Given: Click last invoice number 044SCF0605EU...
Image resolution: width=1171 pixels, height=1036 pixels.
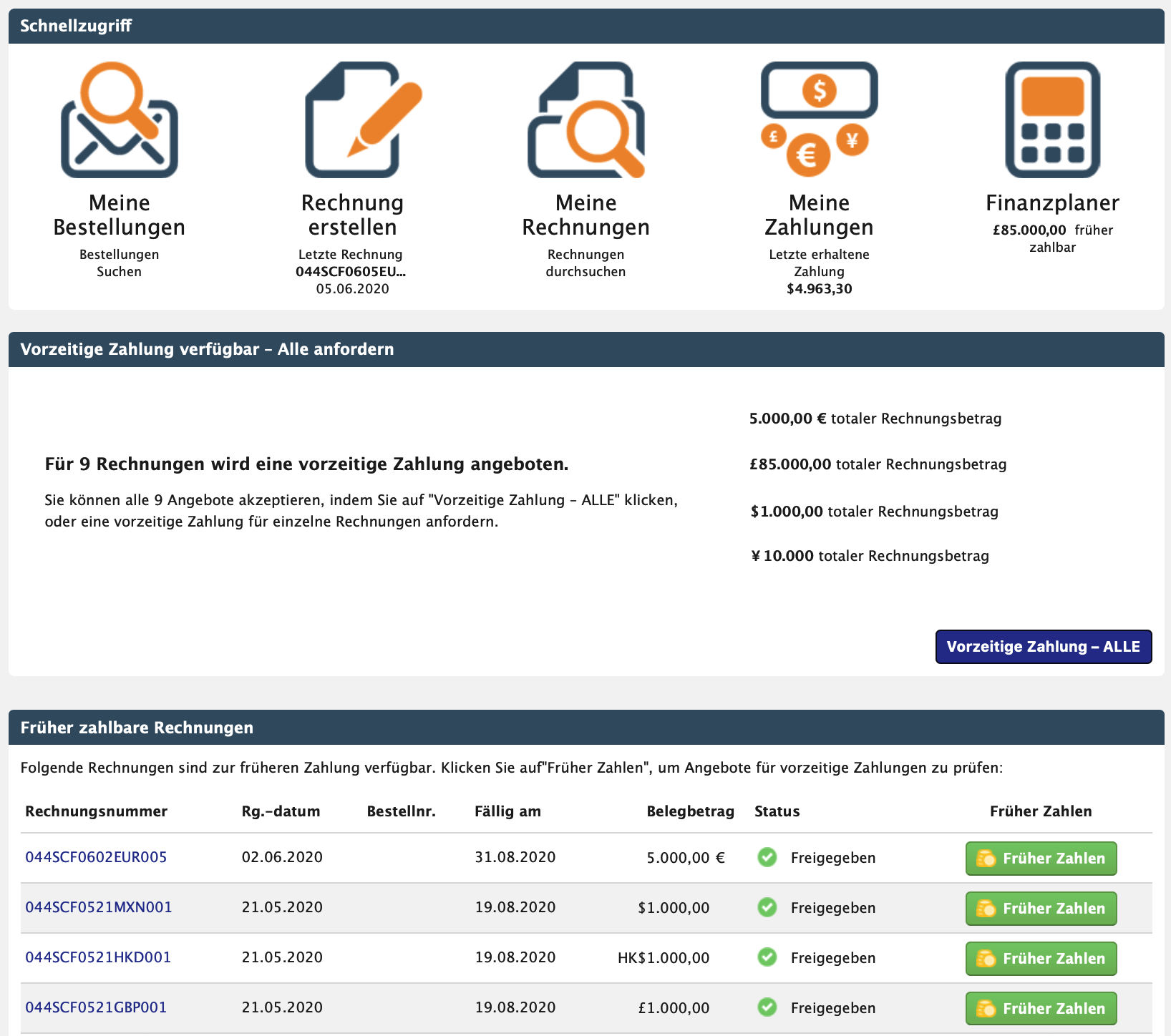Looking at the screenshot, I should pos(351,272).
